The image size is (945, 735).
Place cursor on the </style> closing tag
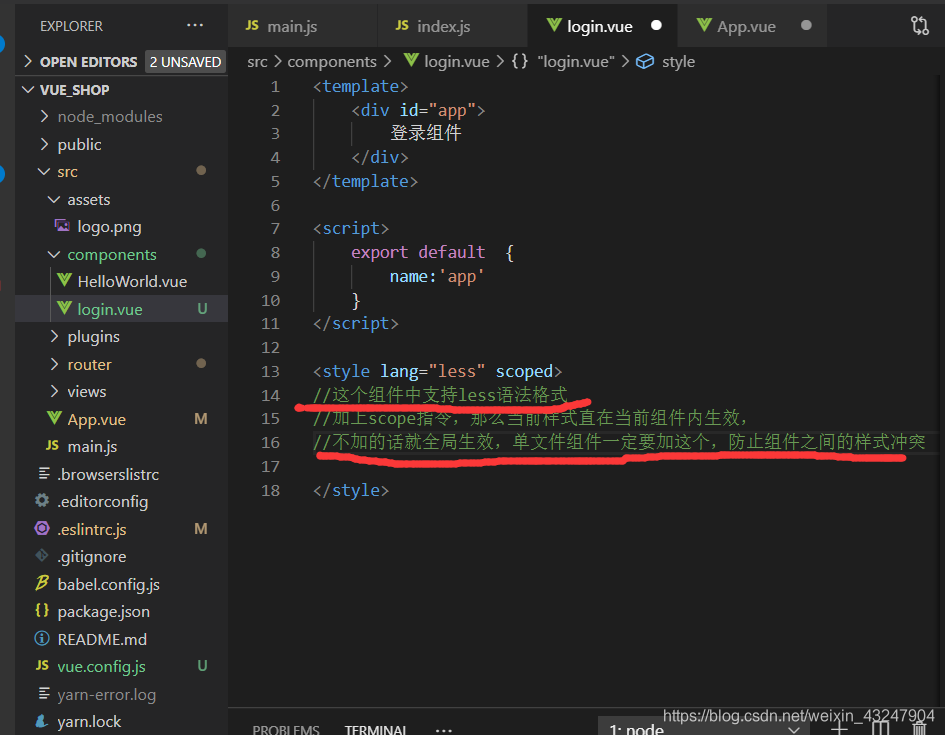351,490
